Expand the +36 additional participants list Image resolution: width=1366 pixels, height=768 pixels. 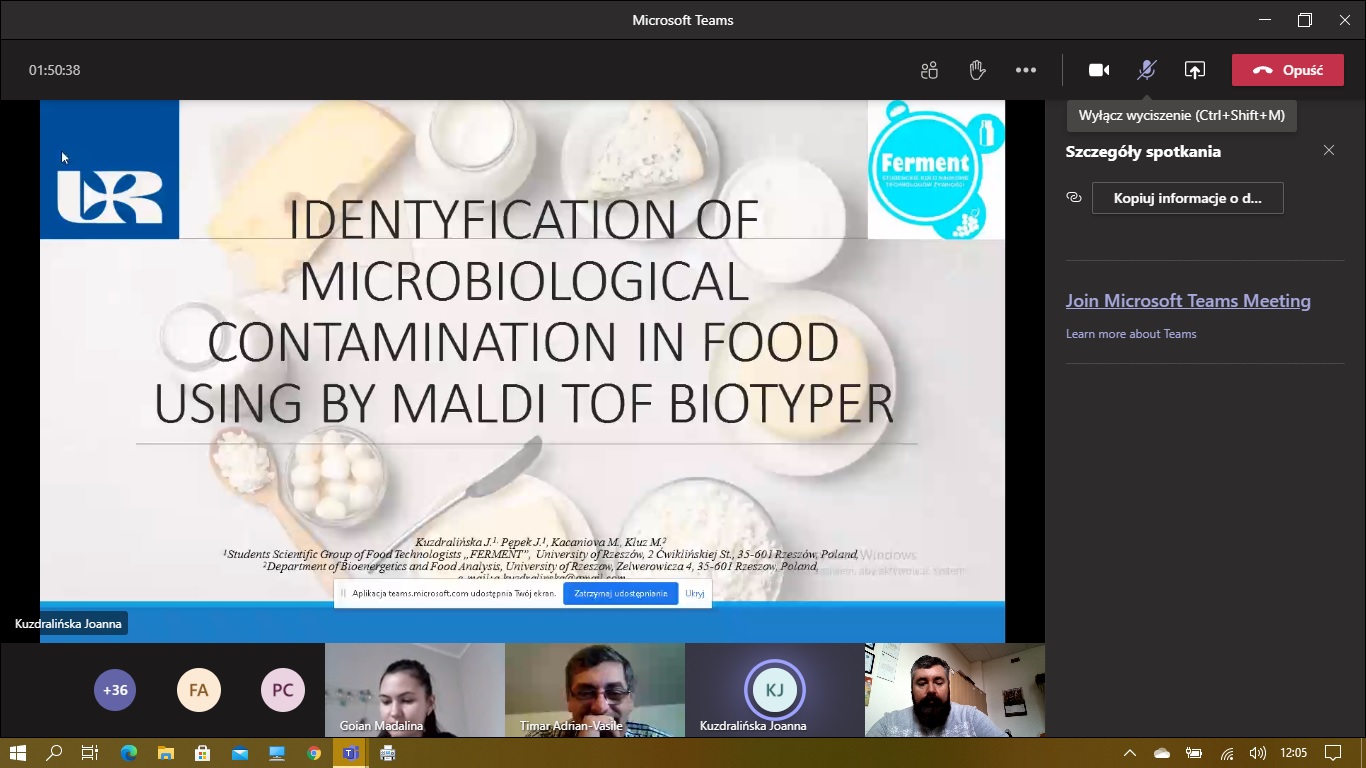(x=115, y=690)
